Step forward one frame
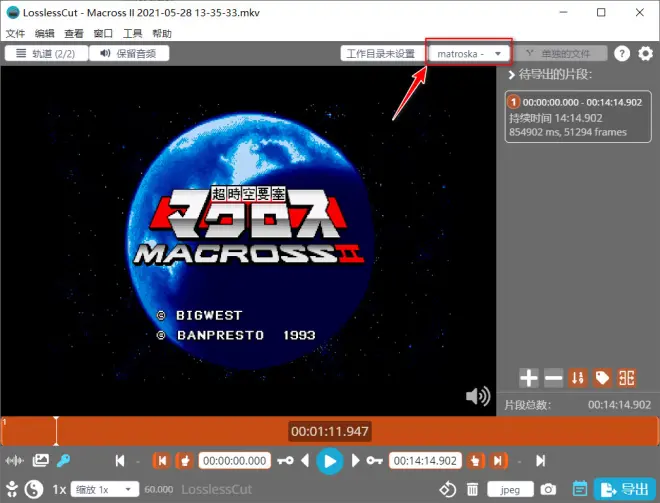 point(355,461)
